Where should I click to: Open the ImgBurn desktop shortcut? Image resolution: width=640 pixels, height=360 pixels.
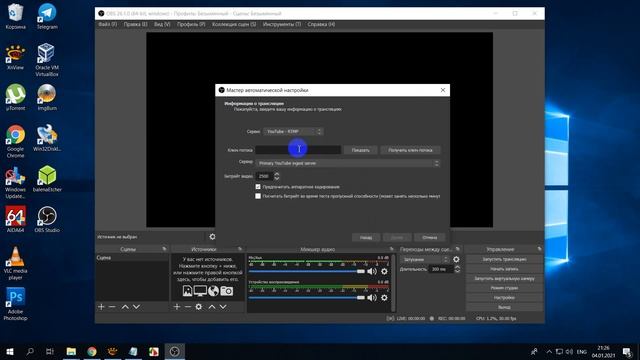[47, 98]
